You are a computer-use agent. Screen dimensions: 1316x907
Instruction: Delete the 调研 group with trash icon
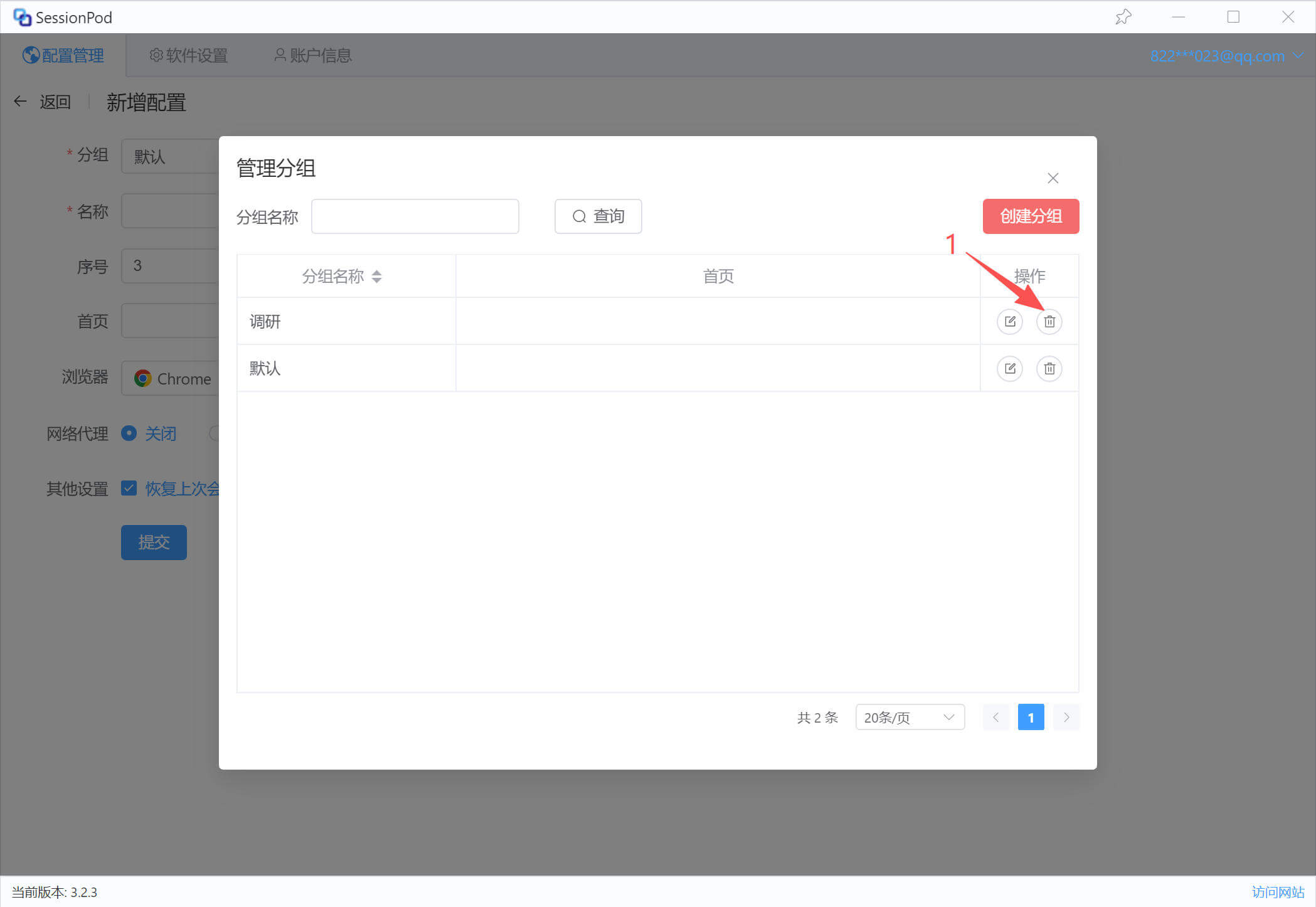1049,322
